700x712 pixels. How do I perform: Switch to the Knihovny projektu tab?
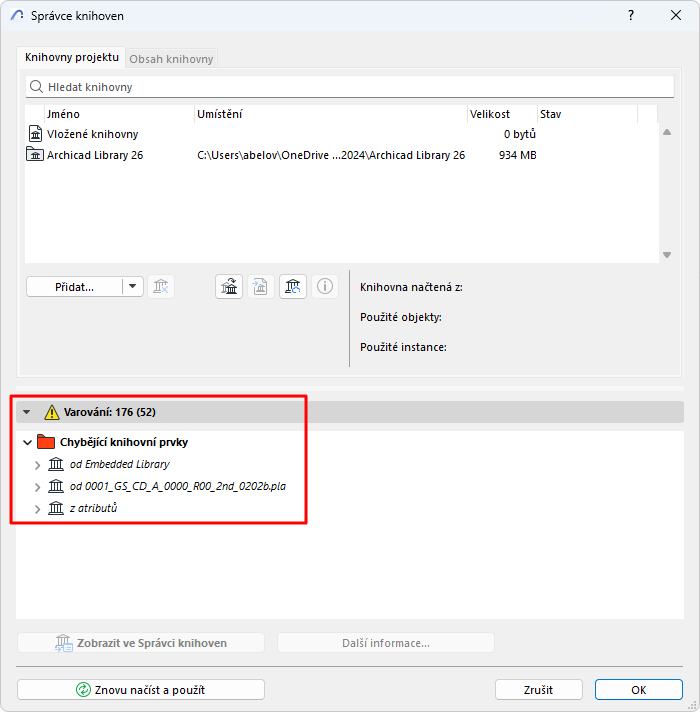click(71, 57)
